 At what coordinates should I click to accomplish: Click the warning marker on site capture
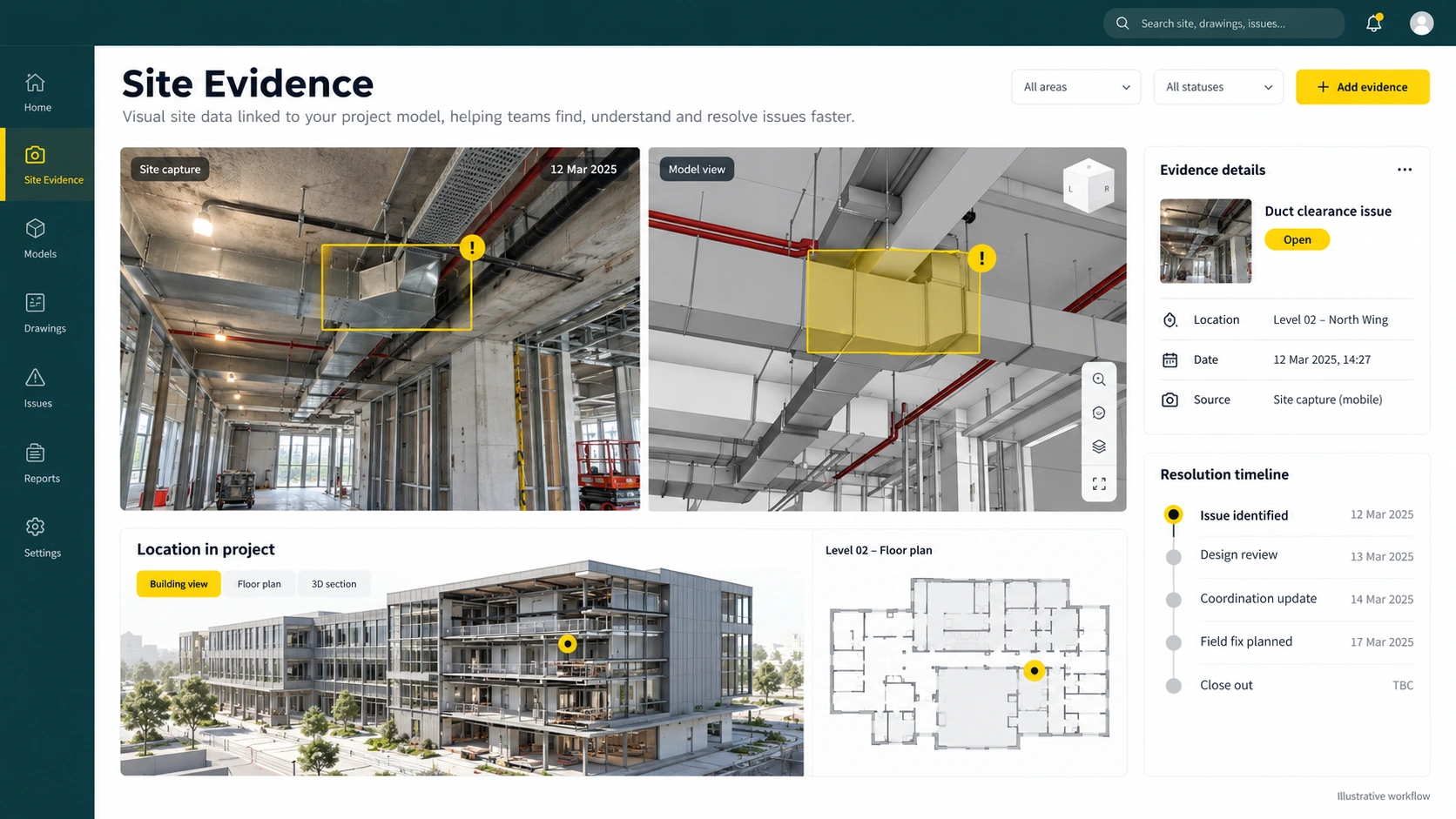click(x=472, y=248)
